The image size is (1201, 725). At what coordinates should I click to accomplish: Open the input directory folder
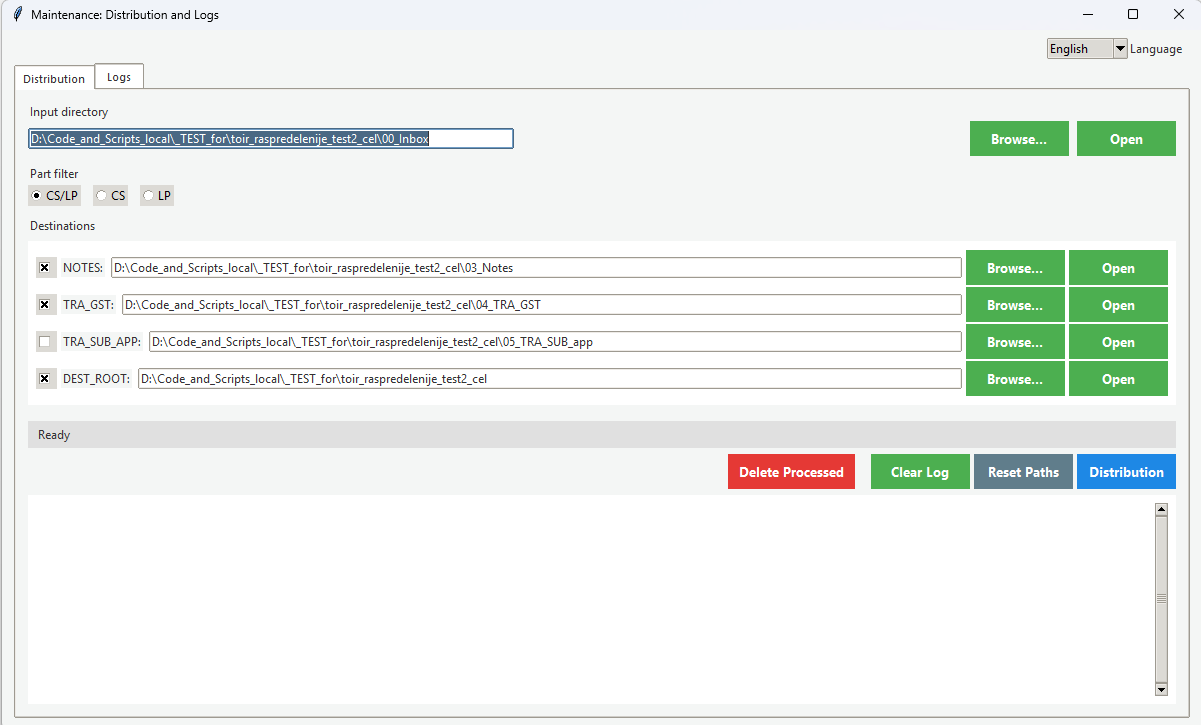[1126, 139]
